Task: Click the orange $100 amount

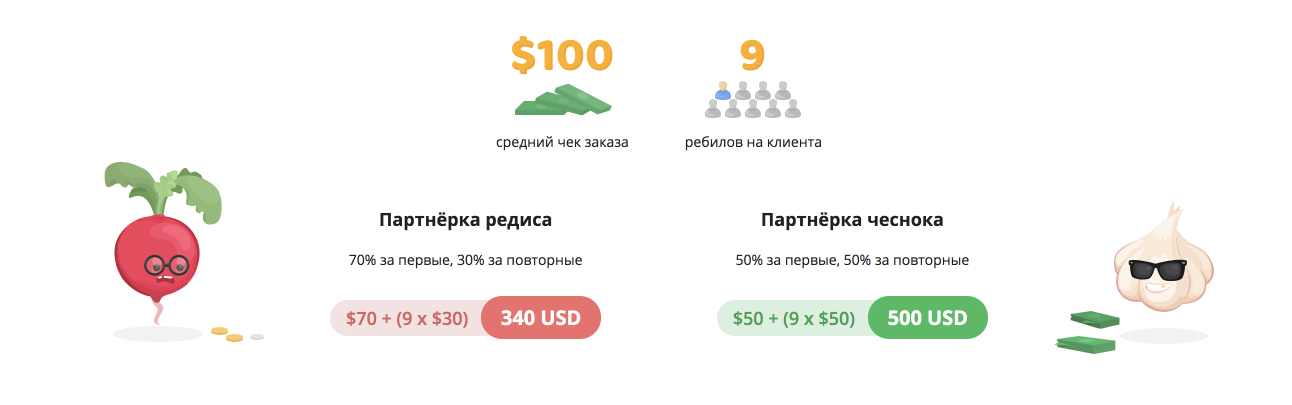Action: click(x=561, y=54)
